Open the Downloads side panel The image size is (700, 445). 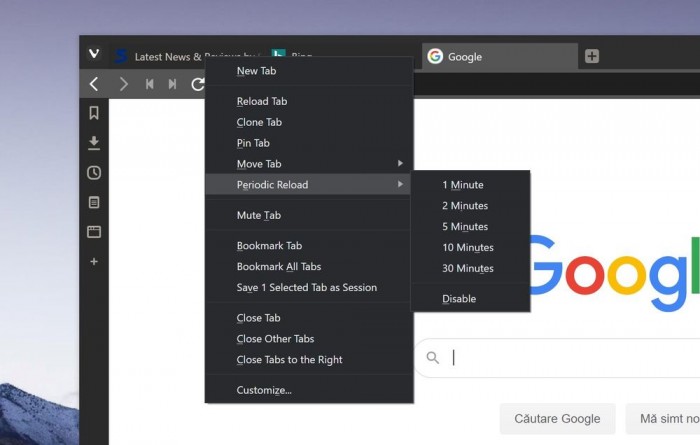pyautogui.click(x=94, y=143)
